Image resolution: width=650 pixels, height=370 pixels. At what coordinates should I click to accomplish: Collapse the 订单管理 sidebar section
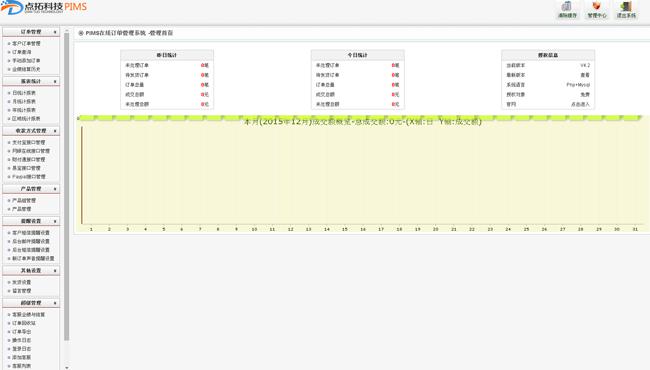point(31,32)
